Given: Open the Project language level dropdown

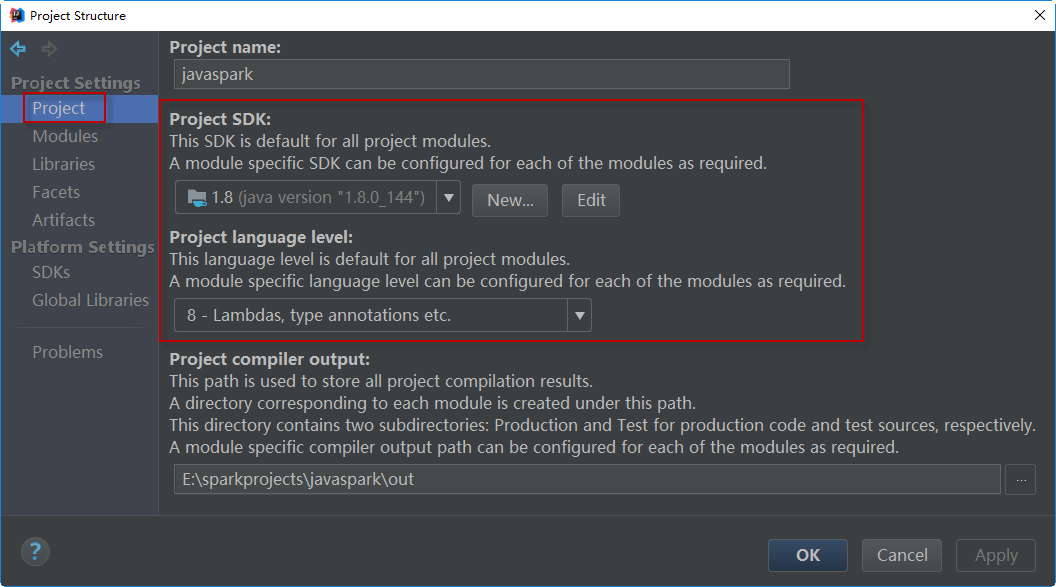Looking at the screenshot, I should [x=382, y=316].
